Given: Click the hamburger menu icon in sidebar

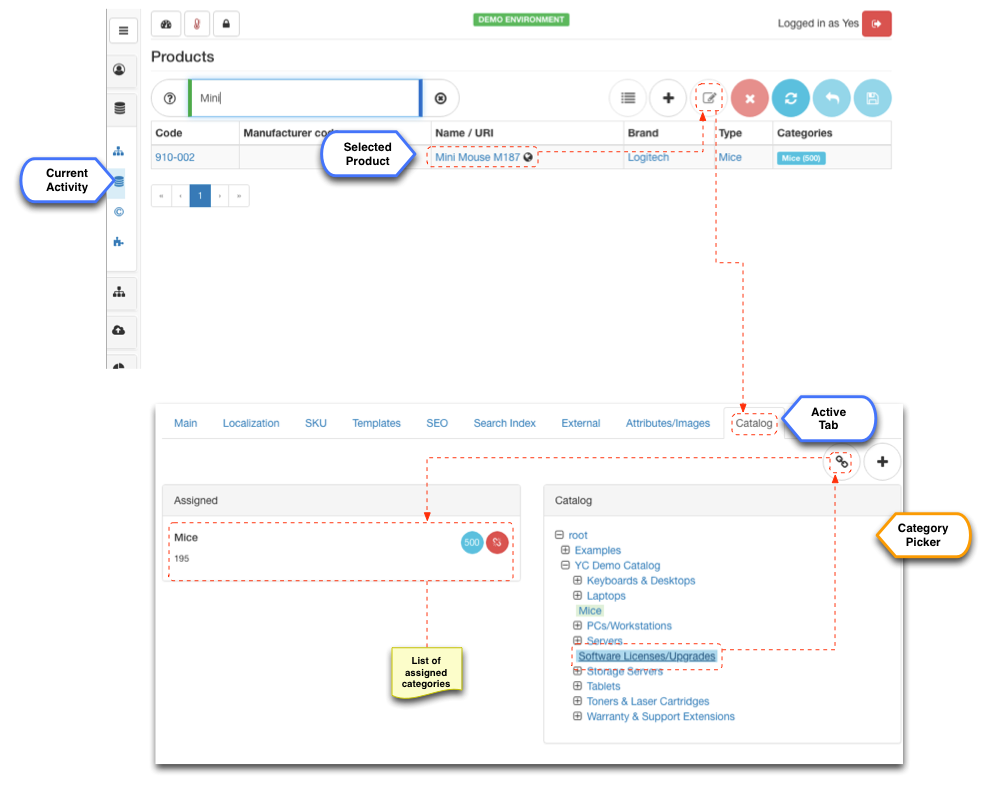Looking at the screenshot, I should point(122,30).
